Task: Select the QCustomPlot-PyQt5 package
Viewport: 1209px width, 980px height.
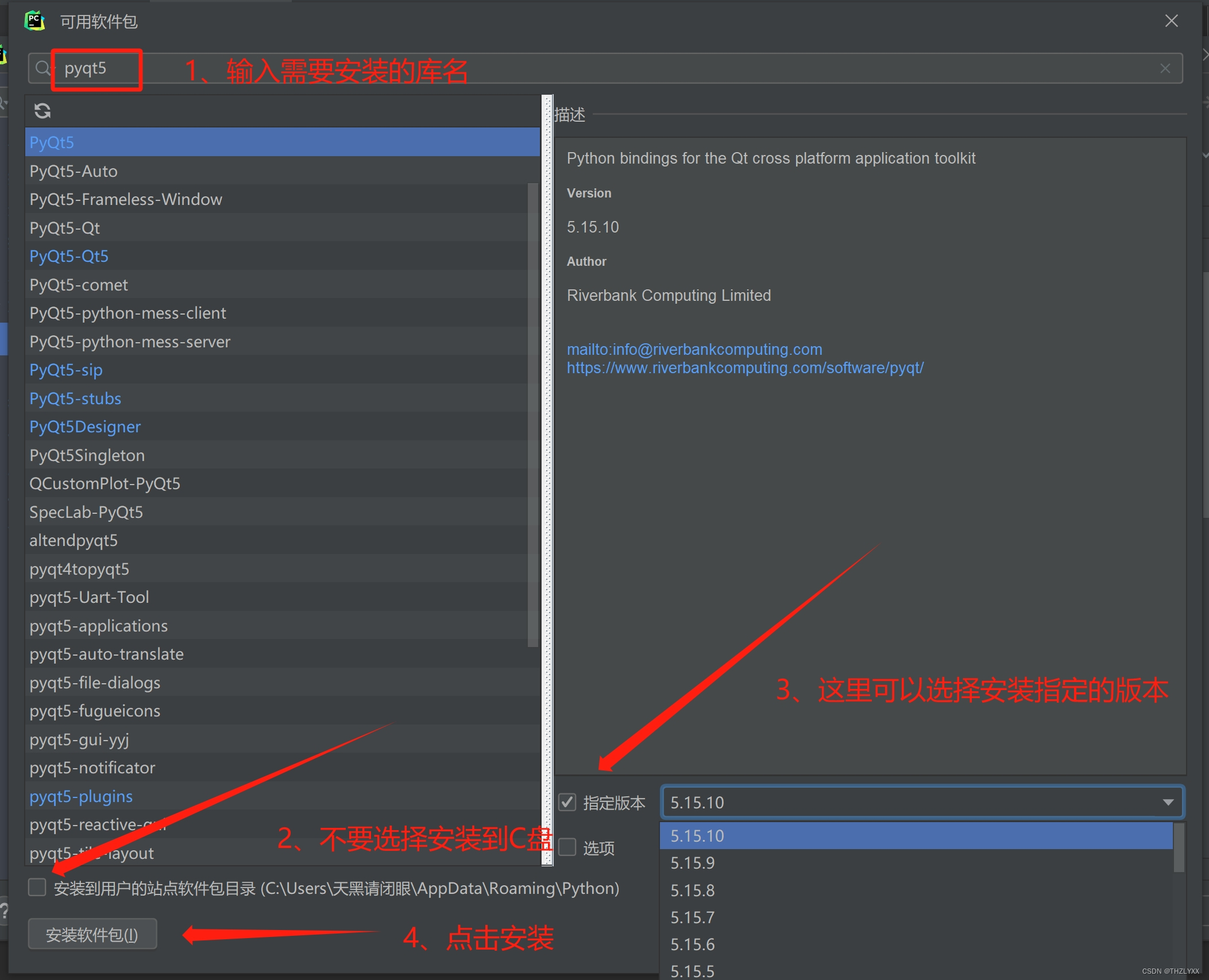Action: pos(277,483)
